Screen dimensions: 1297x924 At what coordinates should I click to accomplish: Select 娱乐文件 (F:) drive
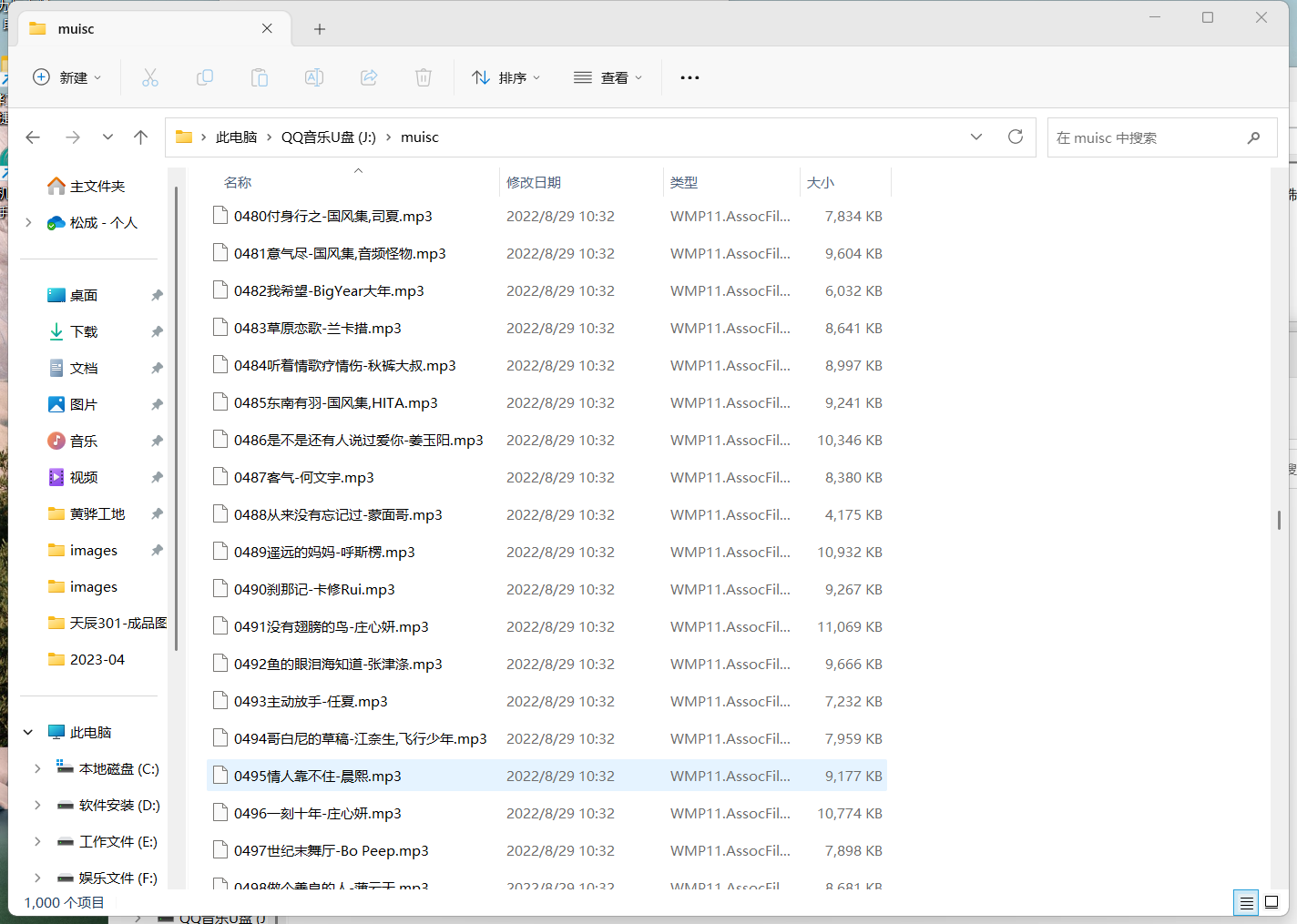[x=107, y=878]
